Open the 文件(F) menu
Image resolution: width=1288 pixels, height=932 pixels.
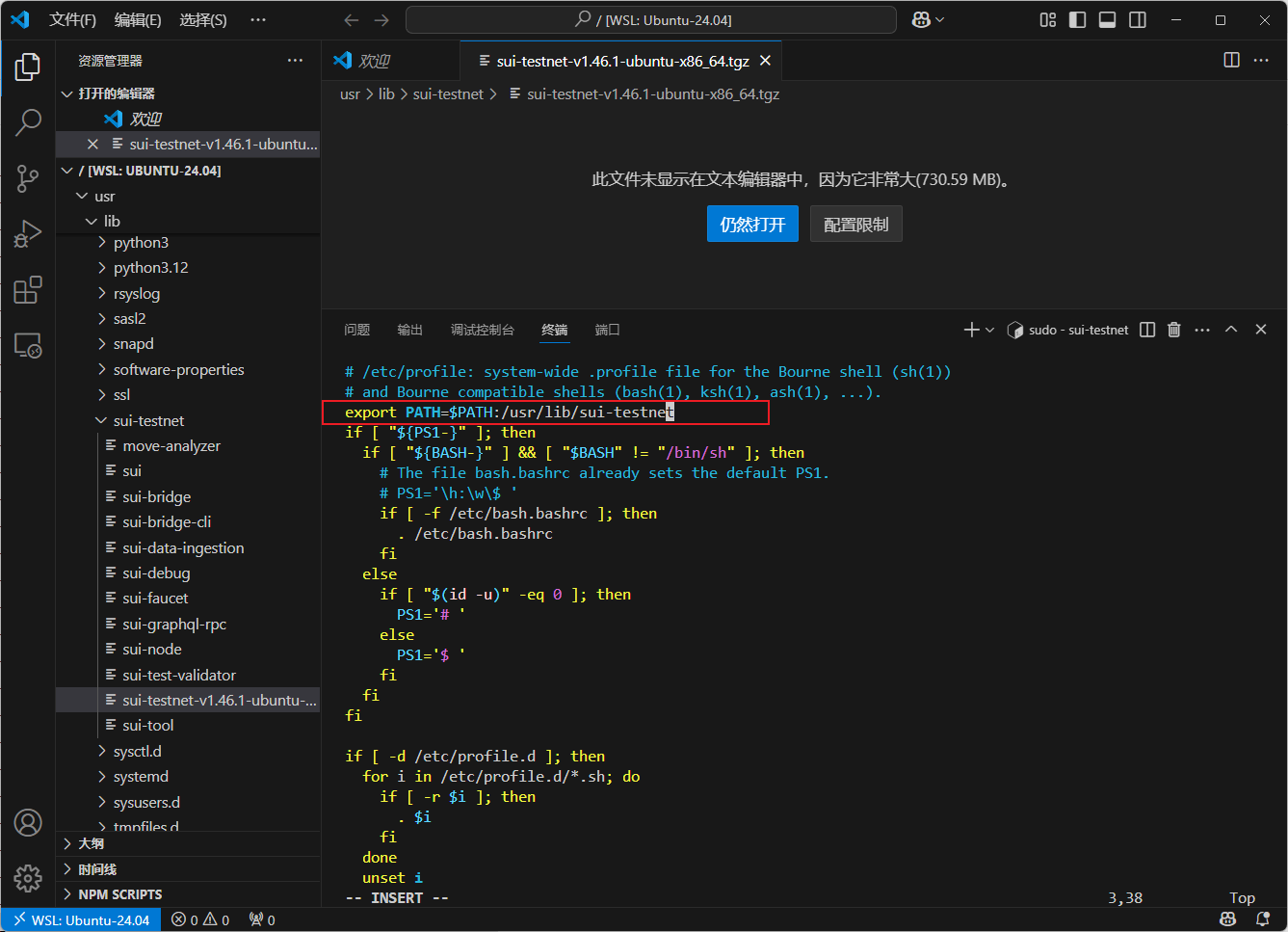click(72, 20)
